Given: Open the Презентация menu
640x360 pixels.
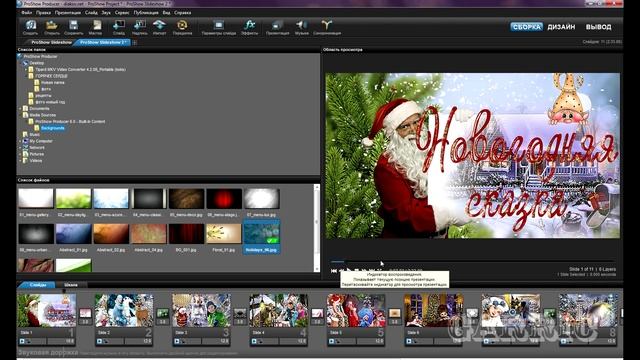Looking at the screenshot, I should pos(68,13).
